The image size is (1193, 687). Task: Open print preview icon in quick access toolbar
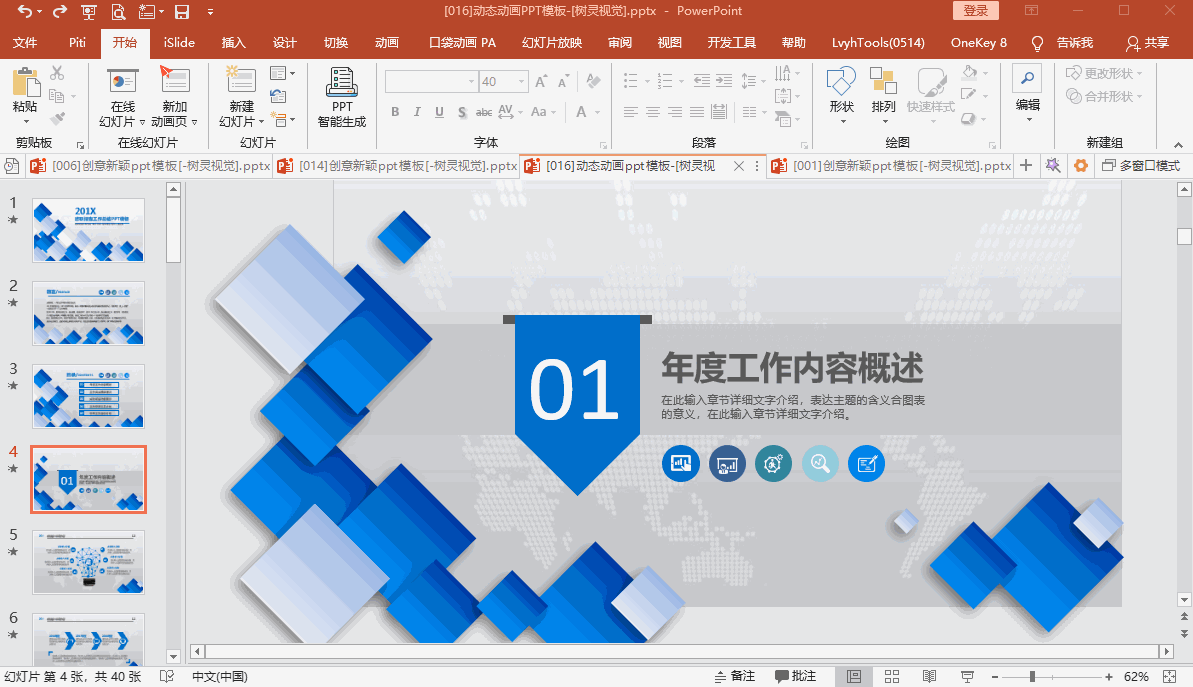tap(118, 11)
